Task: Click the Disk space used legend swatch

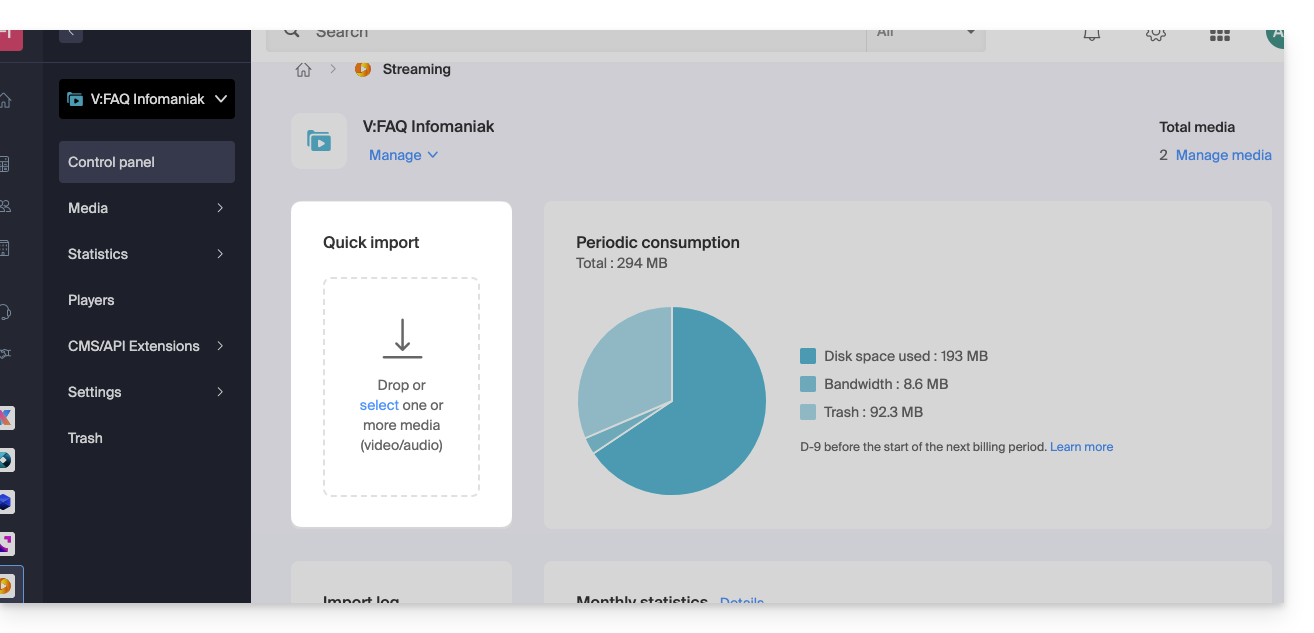Action: point(808,356)
